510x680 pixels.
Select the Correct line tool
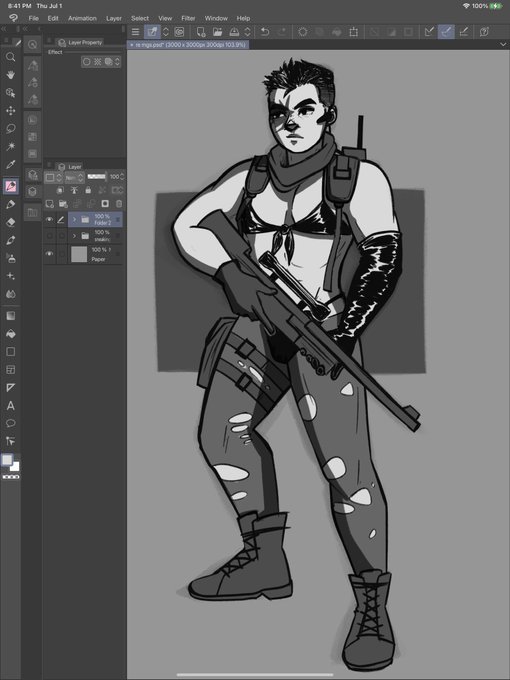click(10, 441)
